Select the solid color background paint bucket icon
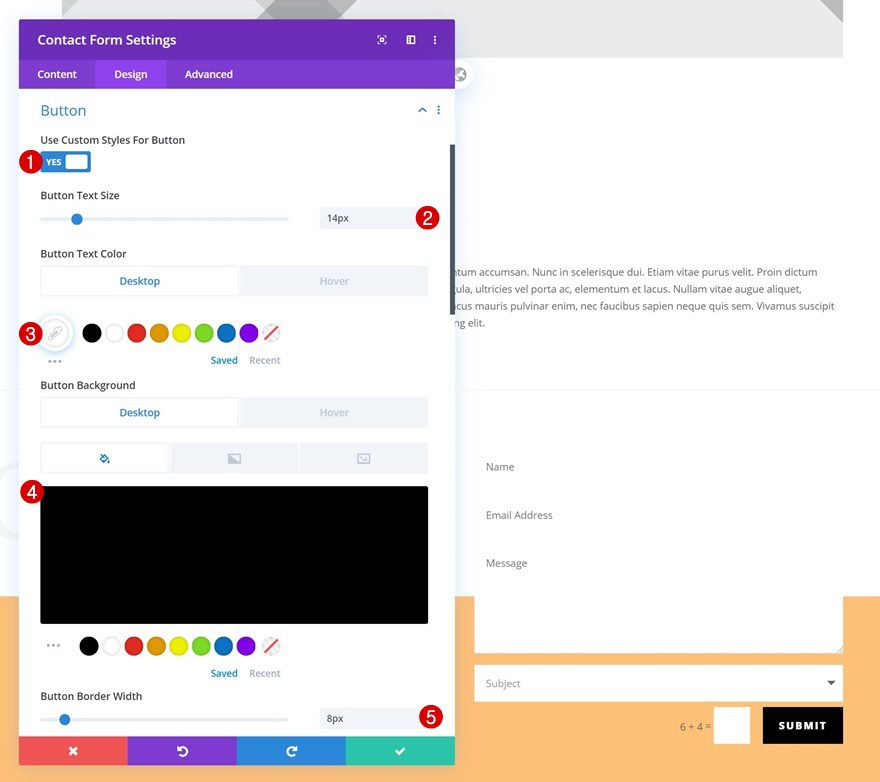Image resolution: width=880 pixels, height=782 pixels. [x=104, y=457]
